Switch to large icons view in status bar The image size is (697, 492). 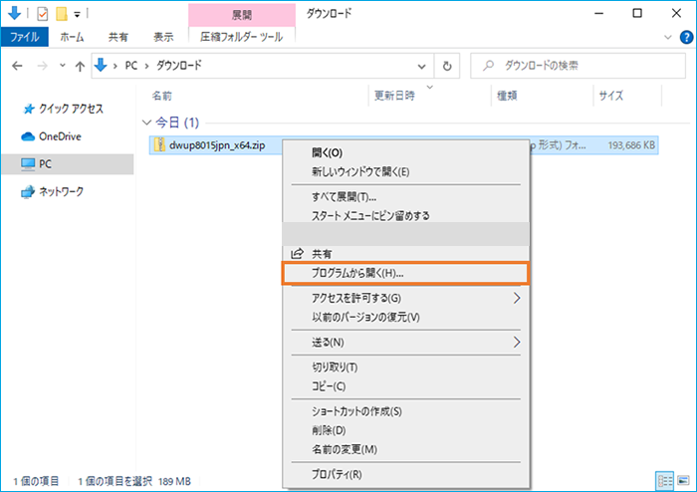[681, 481]
